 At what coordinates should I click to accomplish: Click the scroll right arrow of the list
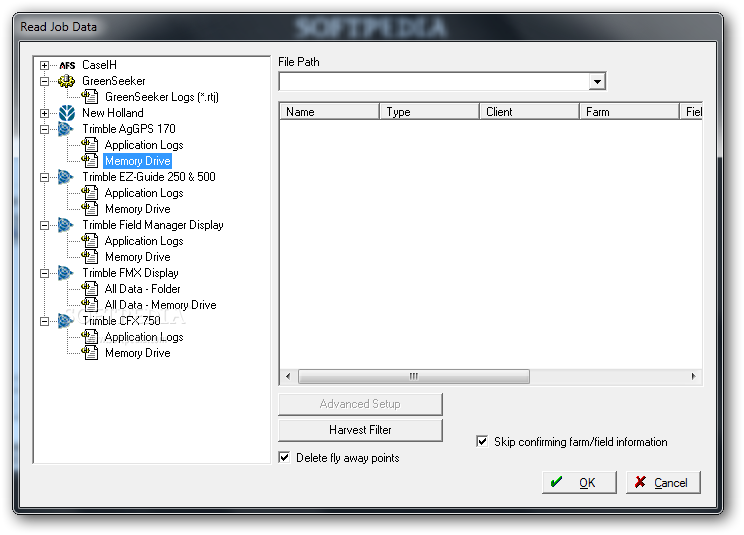[x=693, y=377]
